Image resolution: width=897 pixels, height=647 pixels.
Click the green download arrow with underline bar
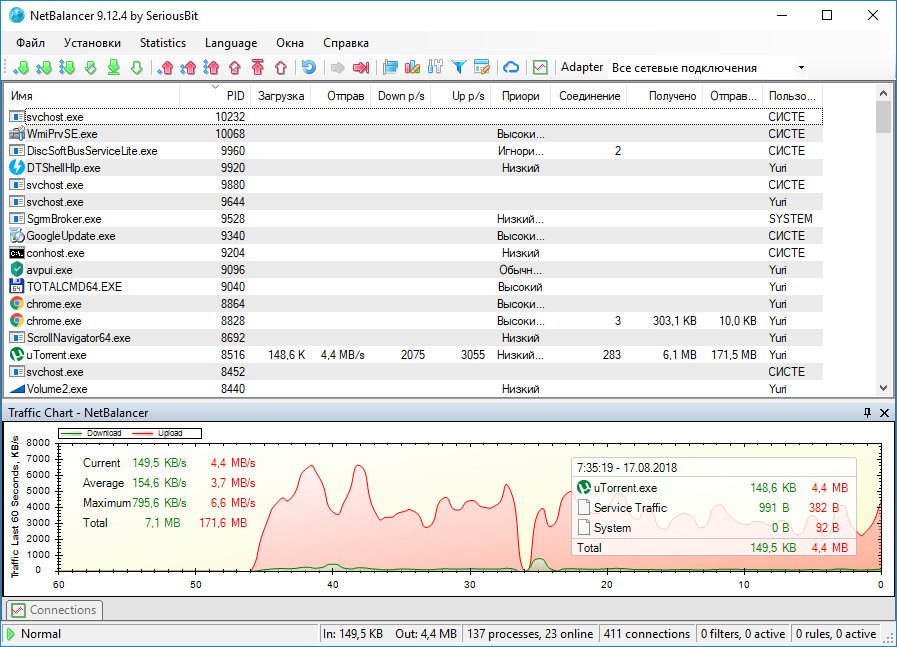[114, 68]
